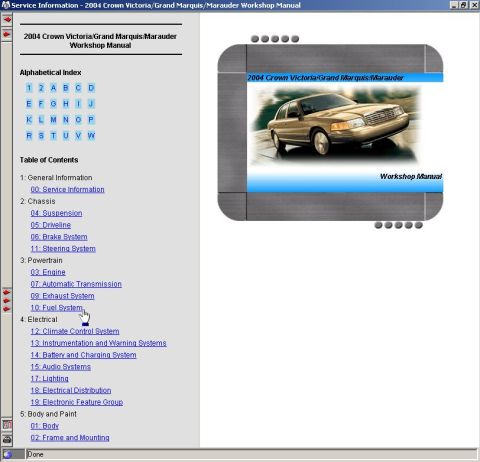Jump to index letter C
Image resolution: width=480 pixels, height=462 pixels.
78,88
